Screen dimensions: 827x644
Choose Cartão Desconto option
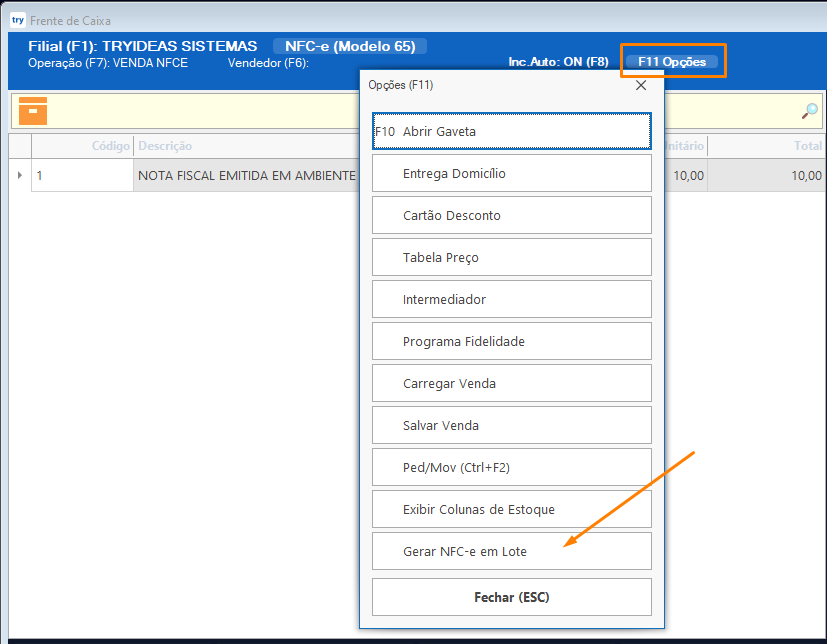coord(512,215)
